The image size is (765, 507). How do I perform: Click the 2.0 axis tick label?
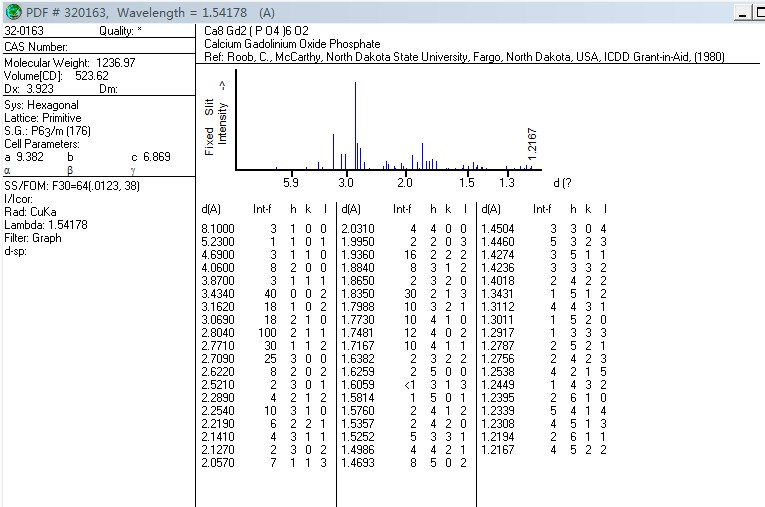tap(404, 183)
